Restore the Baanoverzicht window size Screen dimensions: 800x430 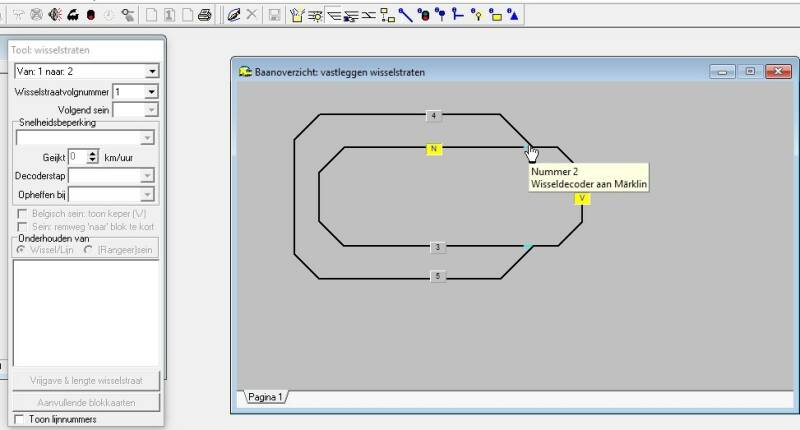coord(750,71)
